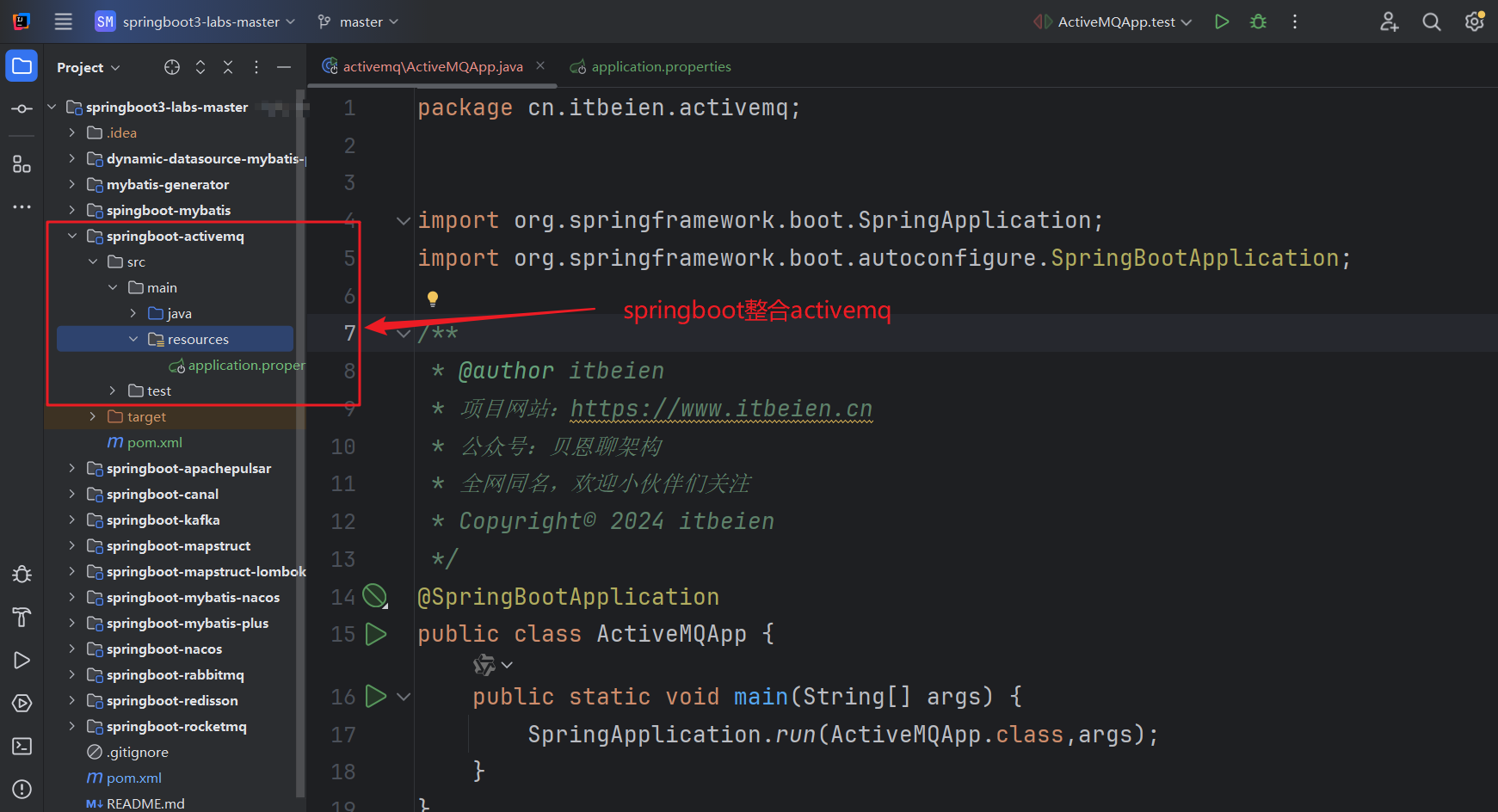The width and height of the screenshot is (1498, 812).
Task: Select springboot-rocketmq module
Action: click(167, 726)
